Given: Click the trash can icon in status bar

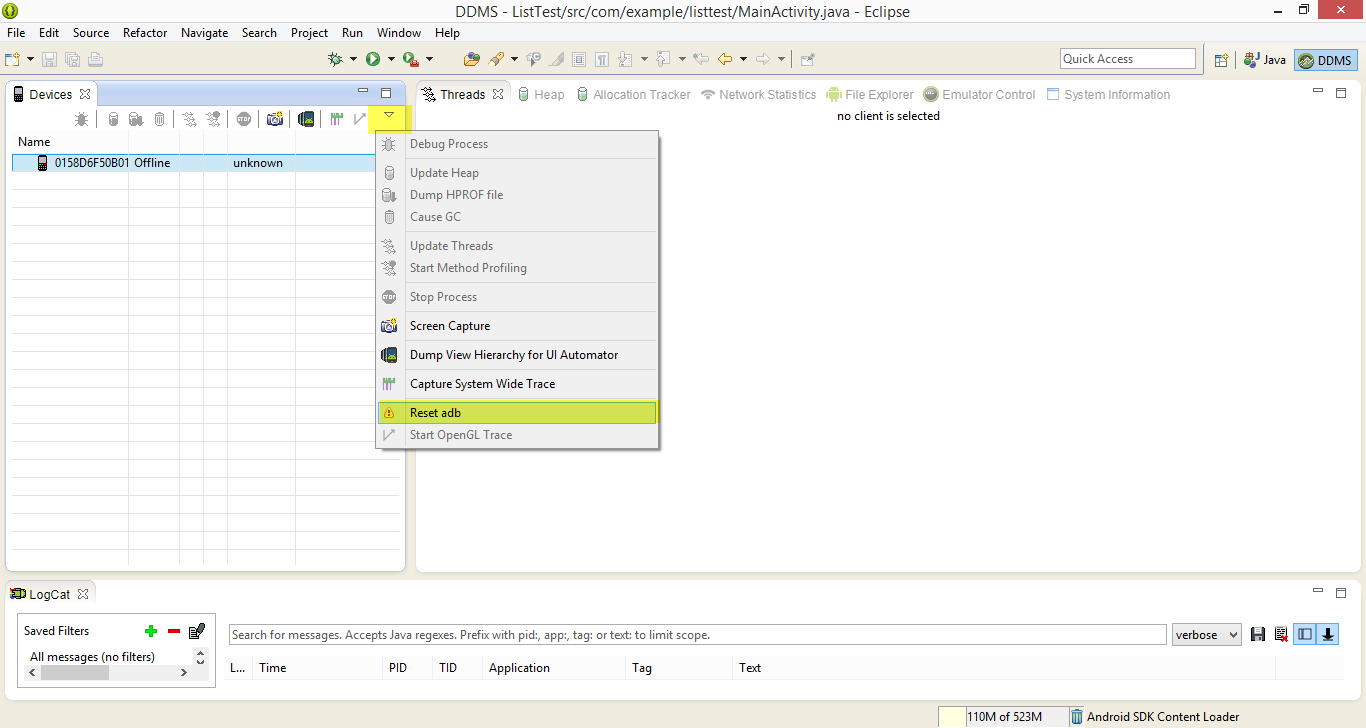Looking at the screenshot, I should tap(1076, 716).
